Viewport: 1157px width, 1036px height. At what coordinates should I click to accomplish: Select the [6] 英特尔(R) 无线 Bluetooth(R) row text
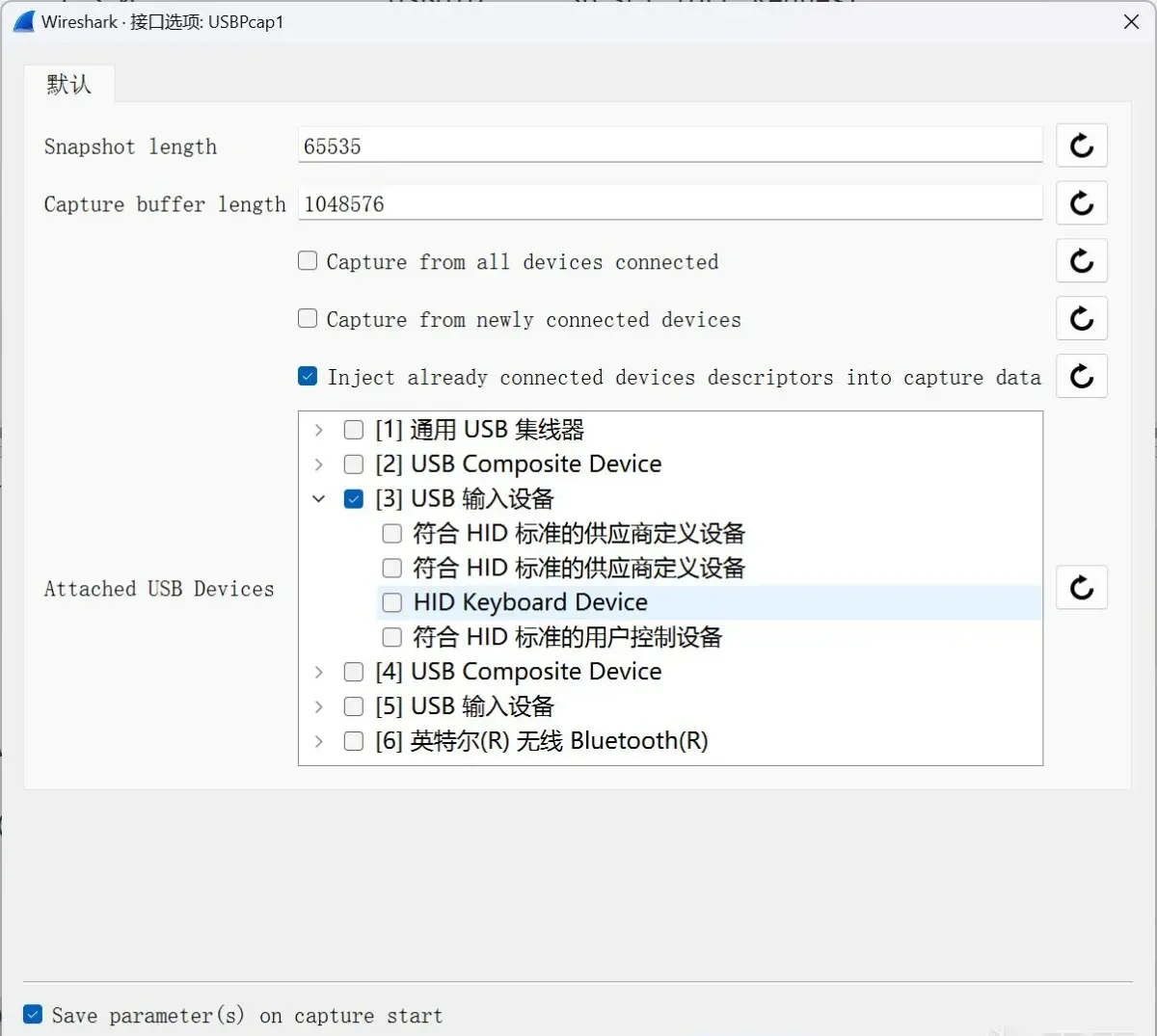[x=542, y=741]
